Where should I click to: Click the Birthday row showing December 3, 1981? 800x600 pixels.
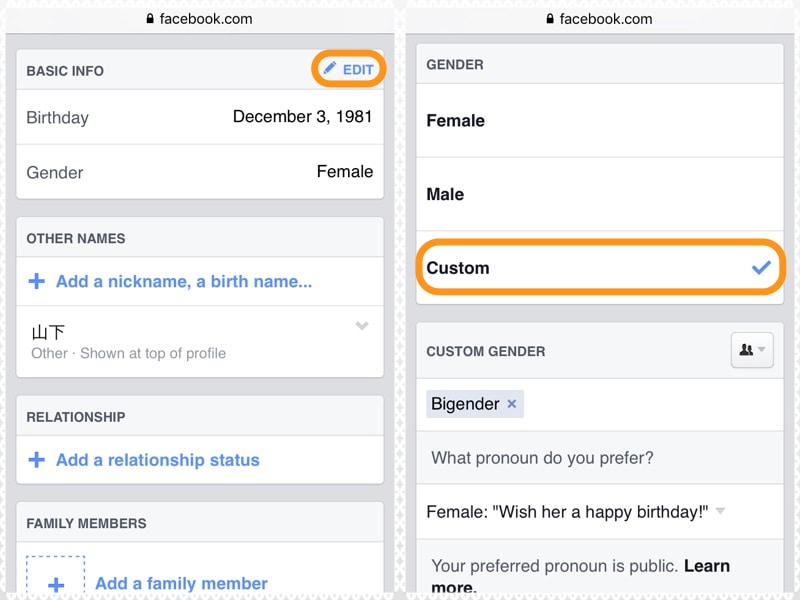tap(200, 117)
